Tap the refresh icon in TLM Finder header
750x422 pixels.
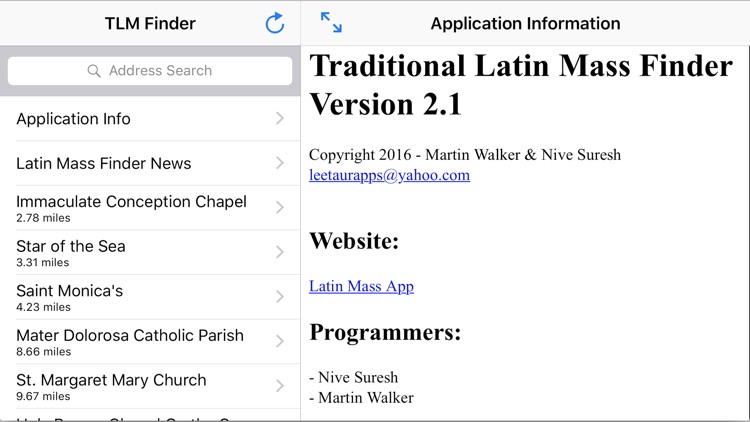coord(274,23)
